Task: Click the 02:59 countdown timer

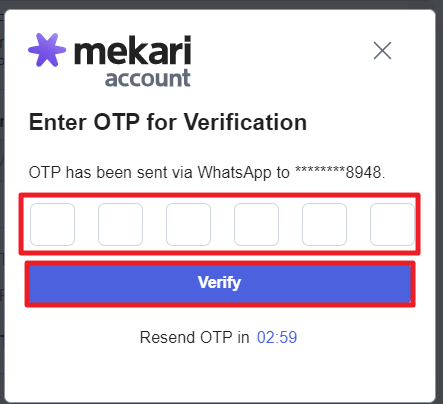Action: 277,337
